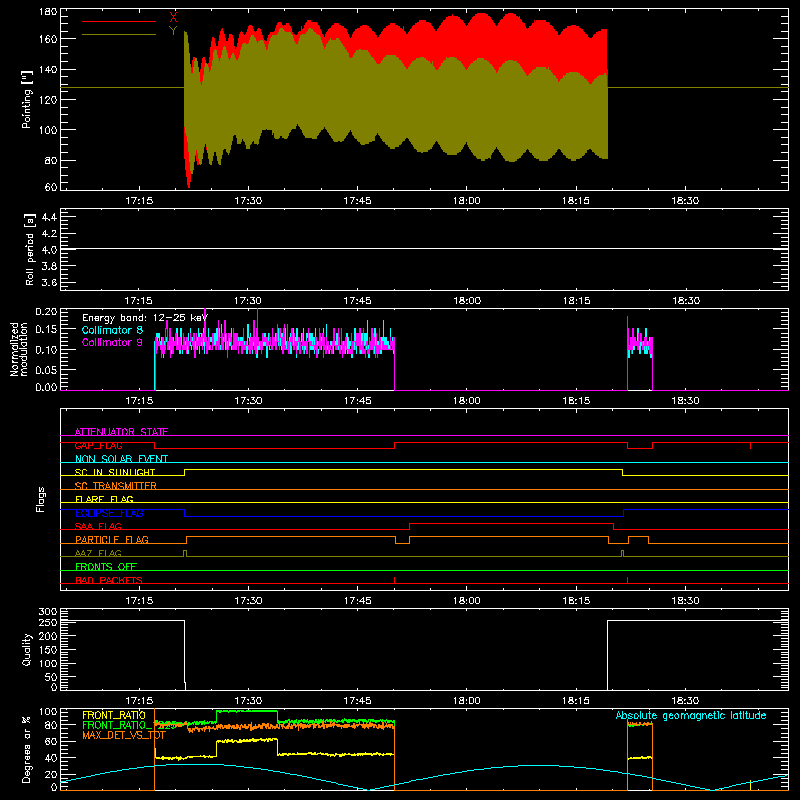800x800 pixels.
Task: Click the 0.20 tick on modulation axis
Action: [x=46, y=311]
